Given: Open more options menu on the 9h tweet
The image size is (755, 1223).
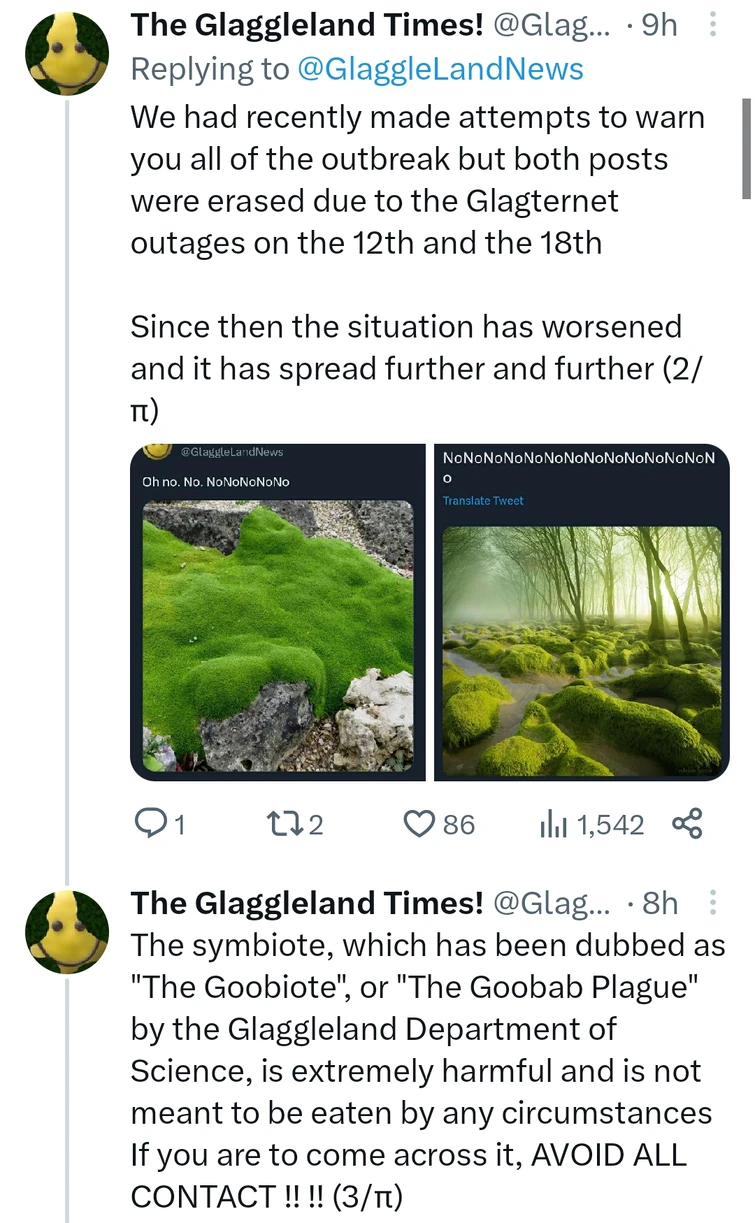Looking at the screenshot, I should coord(713,24).
